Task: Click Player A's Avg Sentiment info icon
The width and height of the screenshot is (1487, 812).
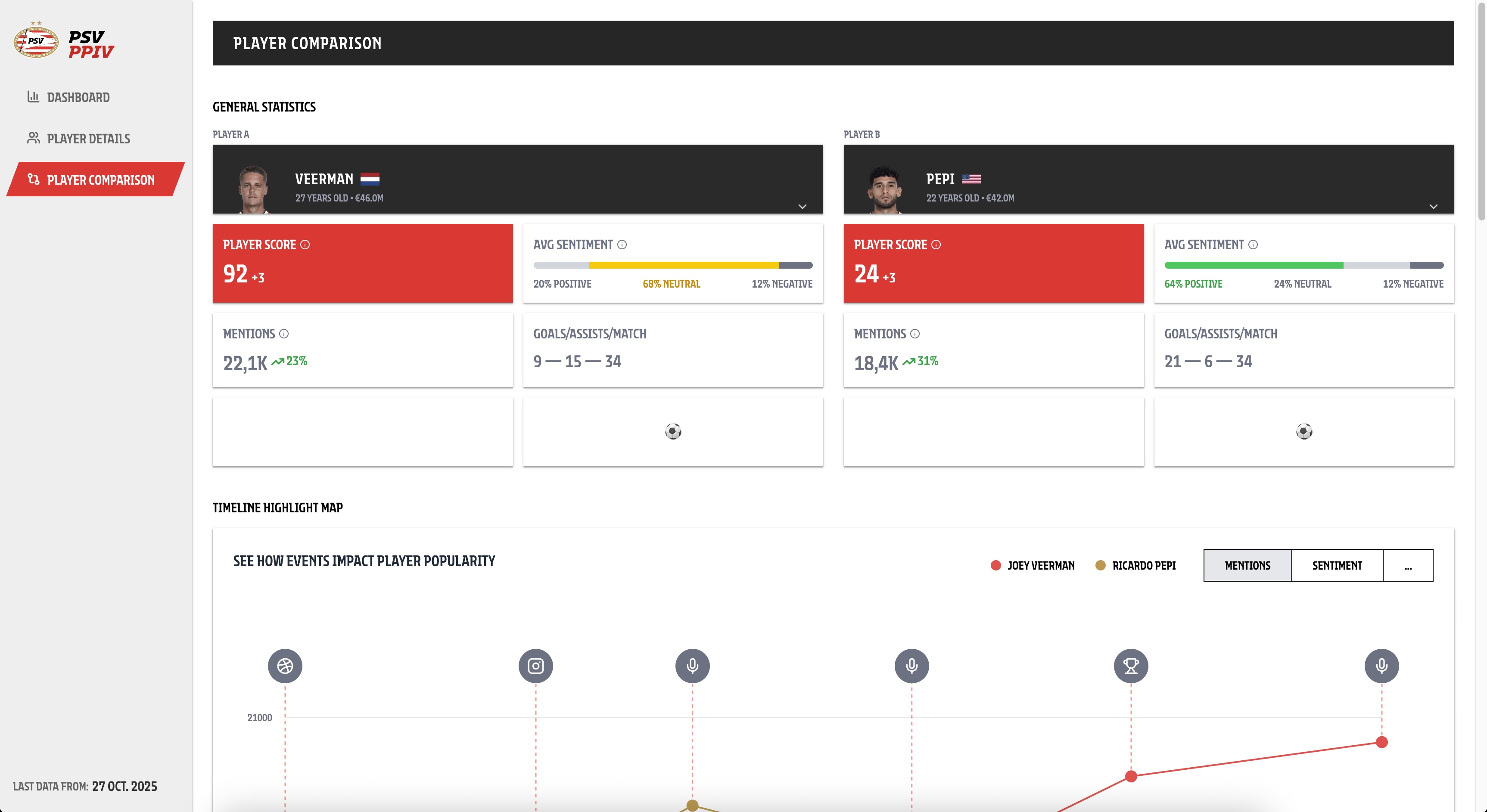Action: 622,245
